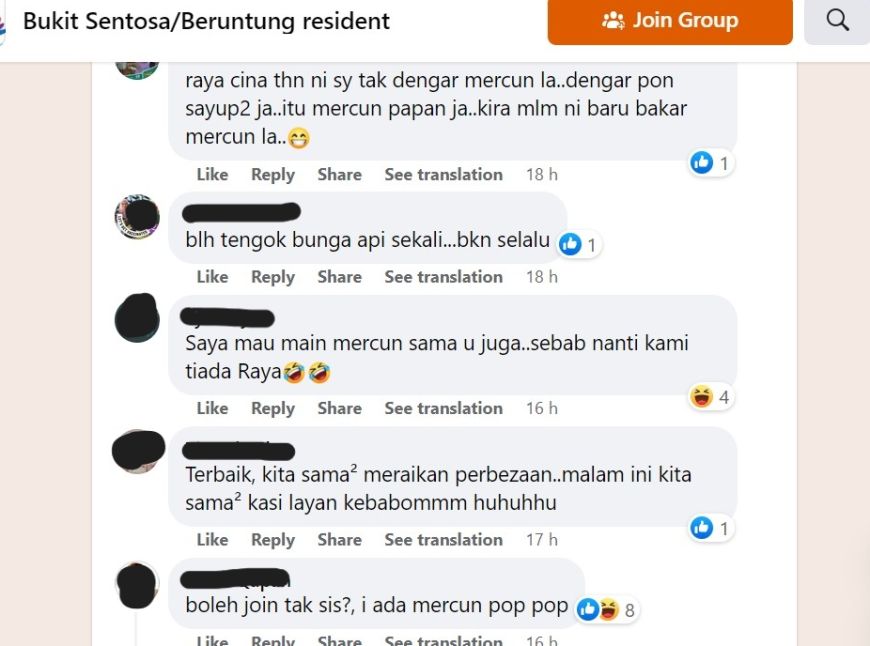
Task: Open the search magnifier icon
Action: click(x=837, y=21)
